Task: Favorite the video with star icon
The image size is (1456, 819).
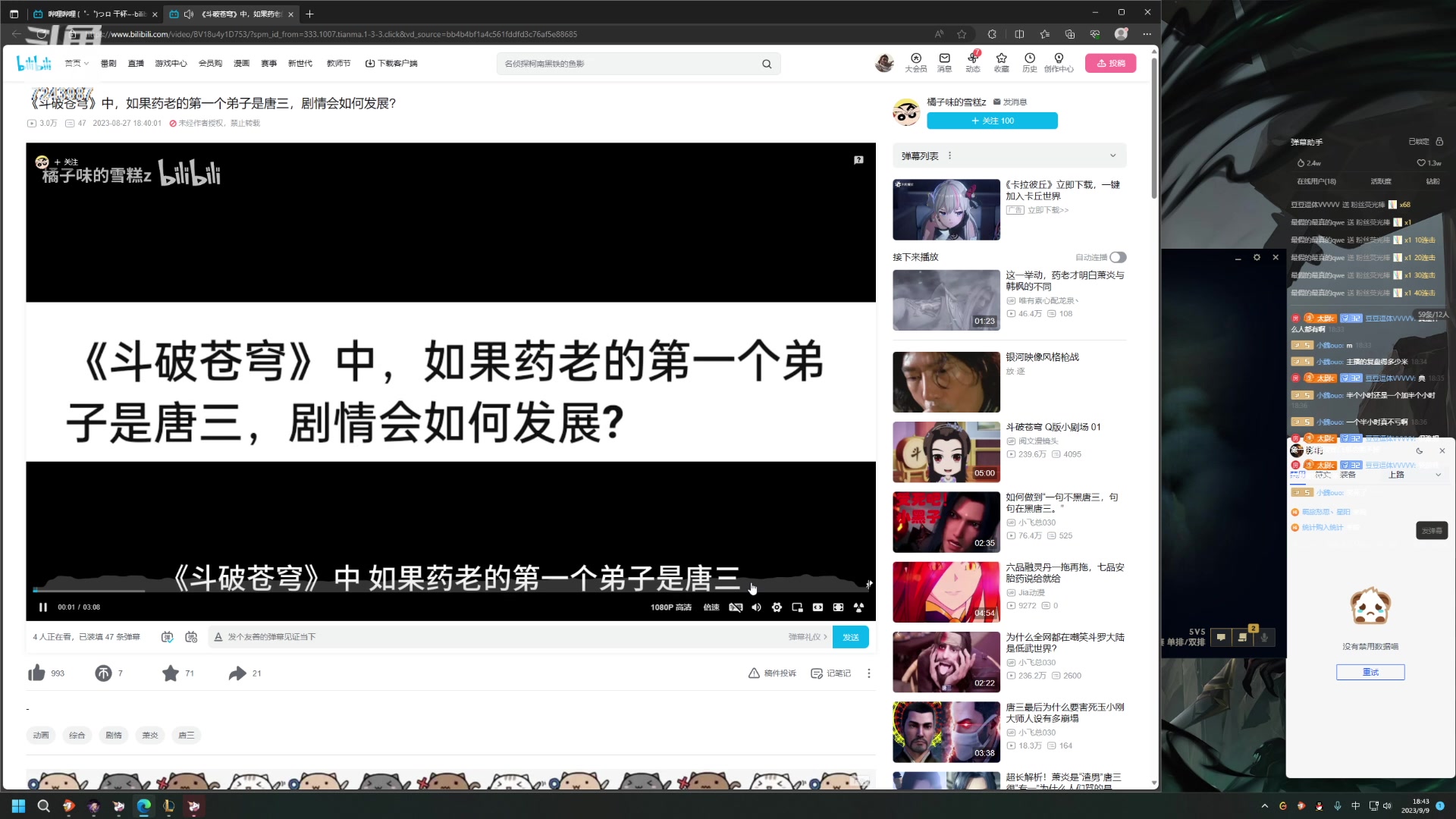Action: pos(171,673)
